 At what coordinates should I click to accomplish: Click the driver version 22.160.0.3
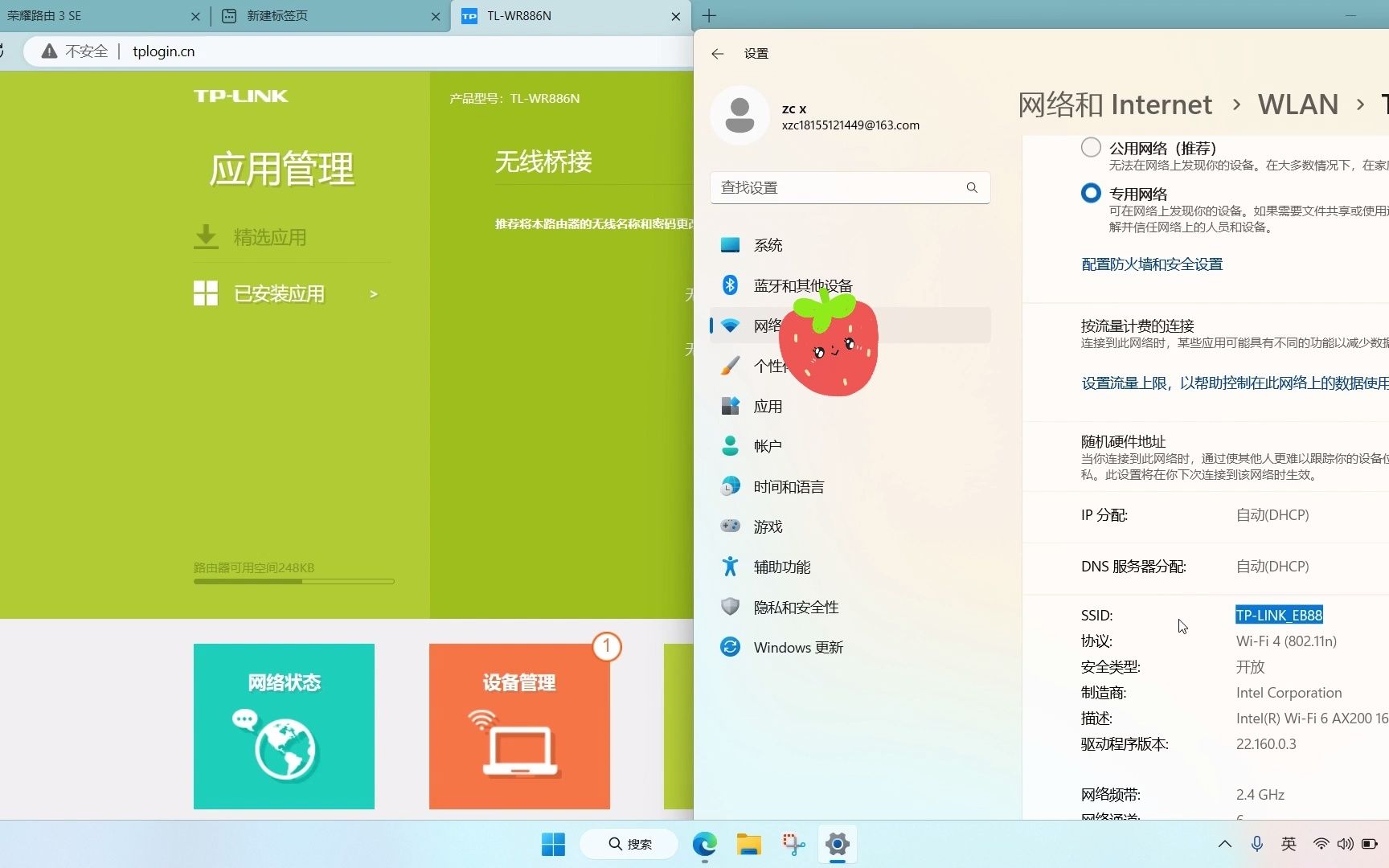(1266, 744)
